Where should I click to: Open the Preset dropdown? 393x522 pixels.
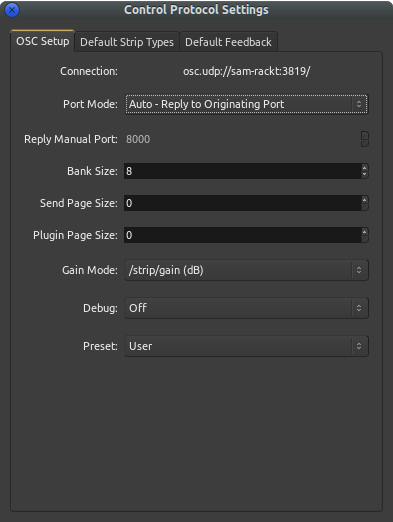click(x=247, y=346)
